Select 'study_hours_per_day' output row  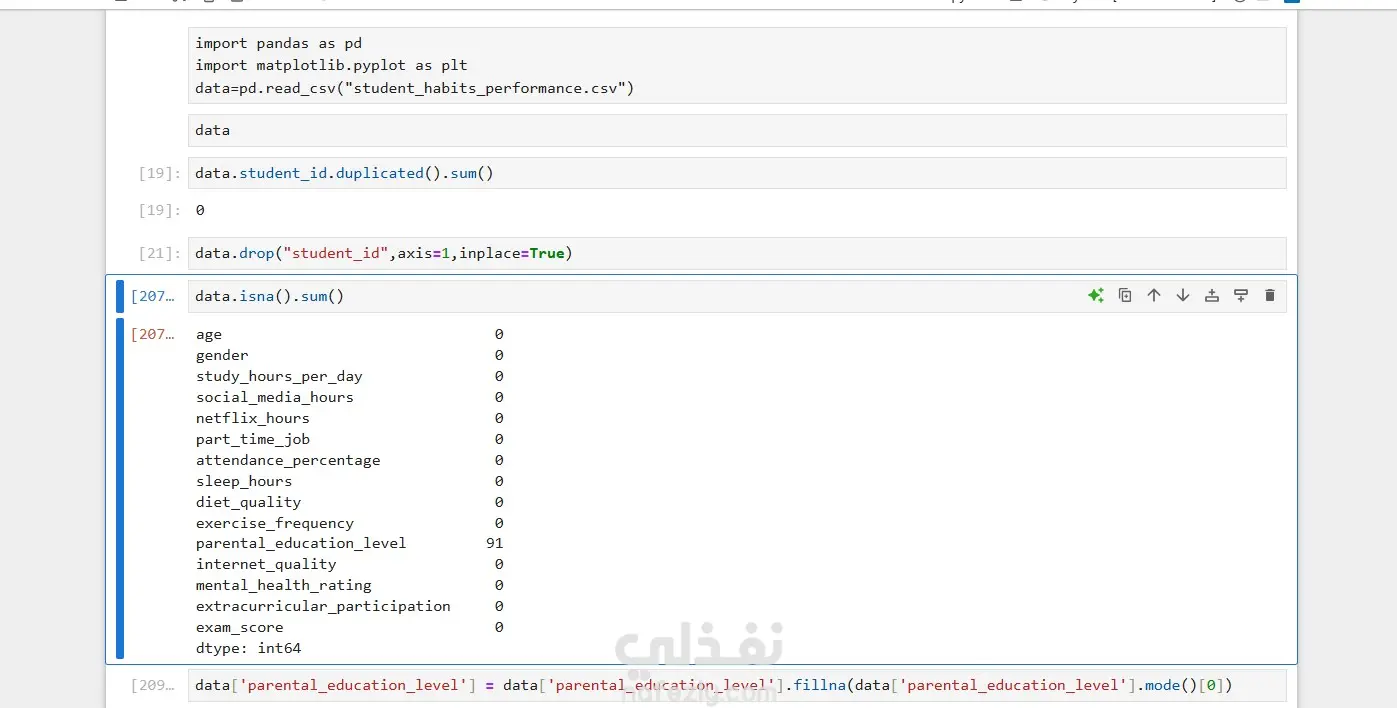click(x=279, y=376)
